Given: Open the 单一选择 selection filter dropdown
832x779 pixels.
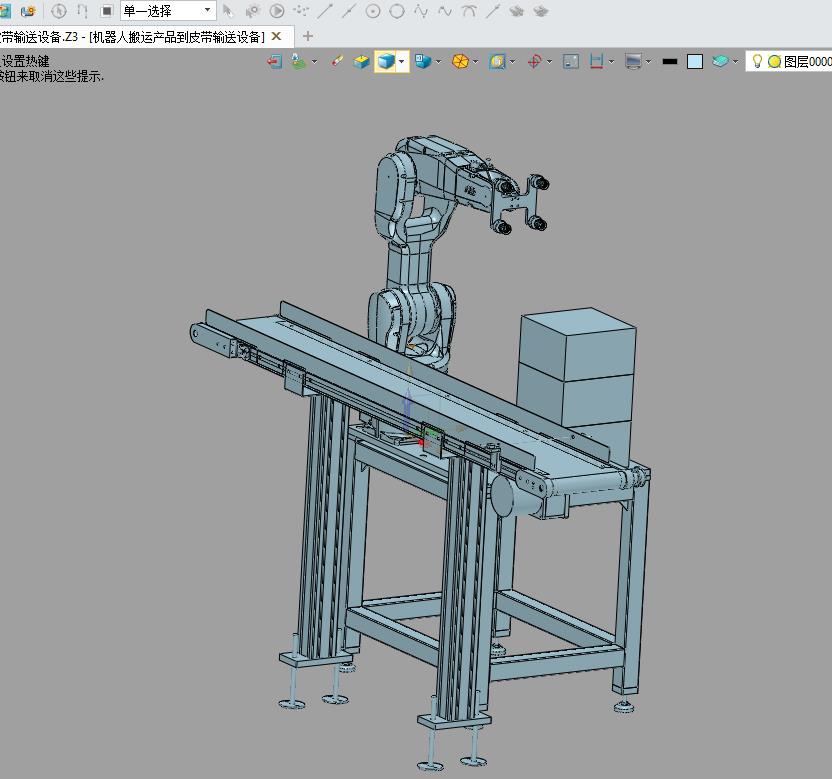Looking at the screenshot, I should point(168,10).
